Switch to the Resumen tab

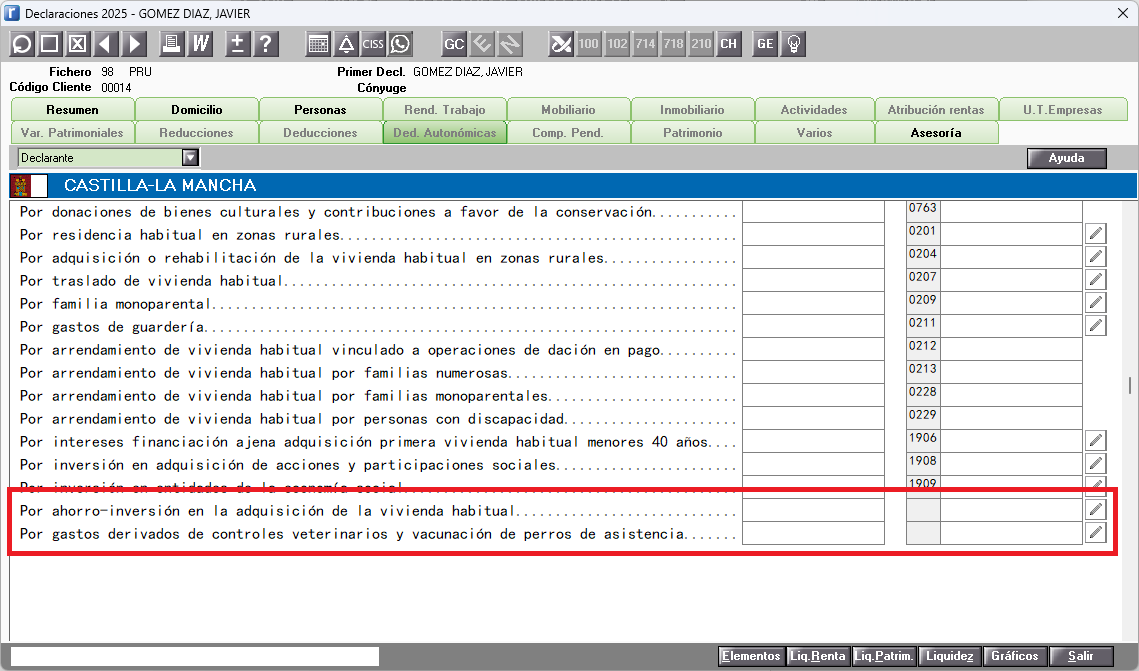coord(73,110)
